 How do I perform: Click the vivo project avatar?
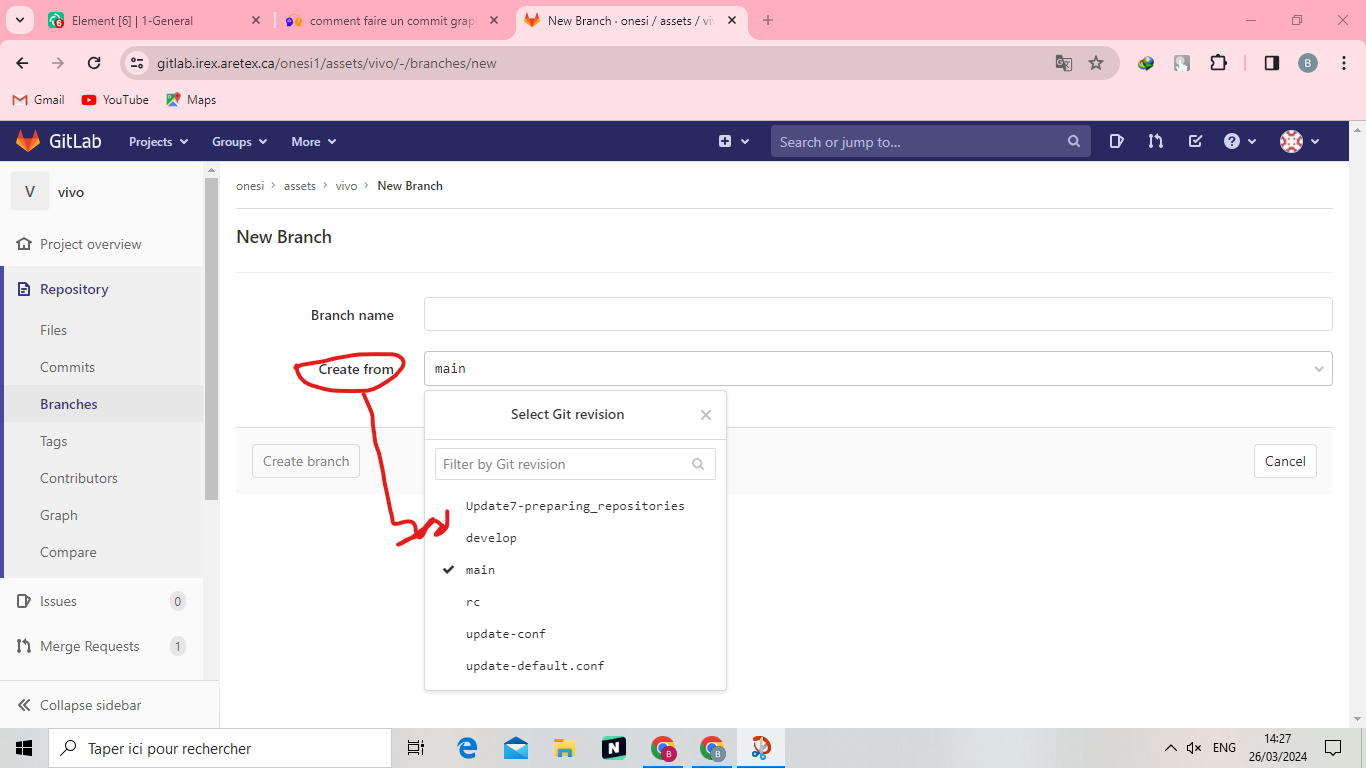30,192
